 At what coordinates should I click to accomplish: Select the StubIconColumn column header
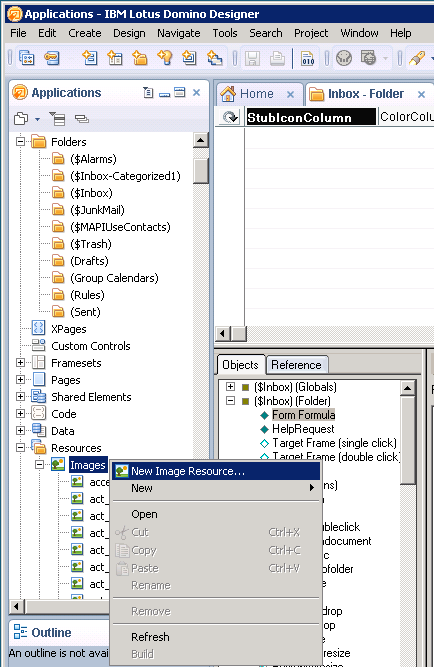(311, 117)
